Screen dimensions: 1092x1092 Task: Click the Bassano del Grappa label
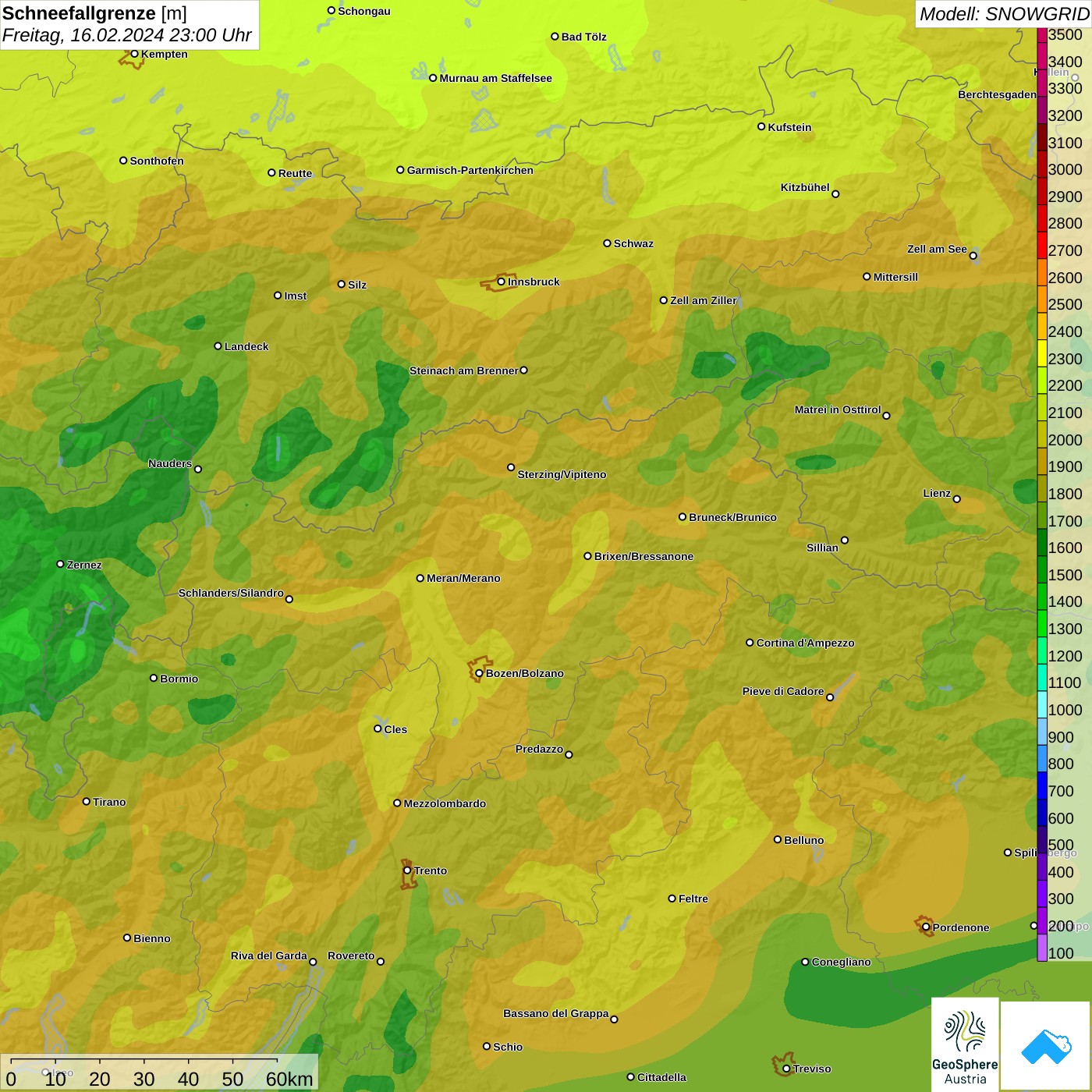[x=556, y=1013]
